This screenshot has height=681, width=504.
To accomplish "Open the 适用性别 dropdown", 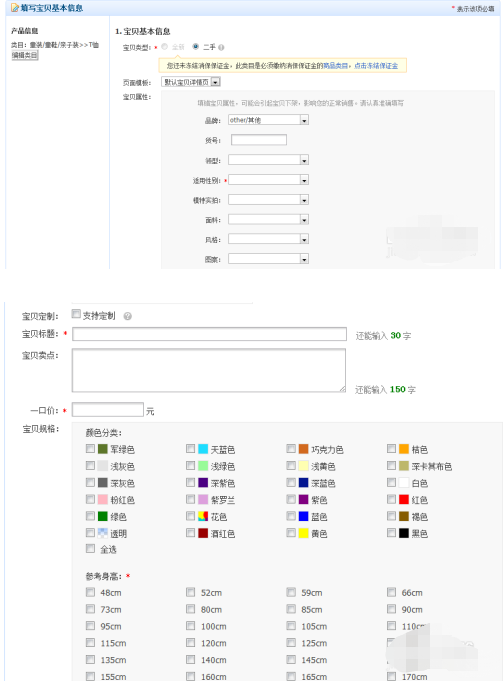I will tap(268, 180).
